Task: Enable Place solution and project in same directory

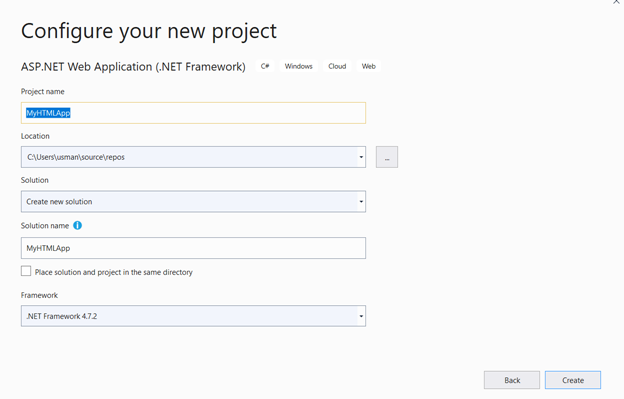Action: click(26, 271)
